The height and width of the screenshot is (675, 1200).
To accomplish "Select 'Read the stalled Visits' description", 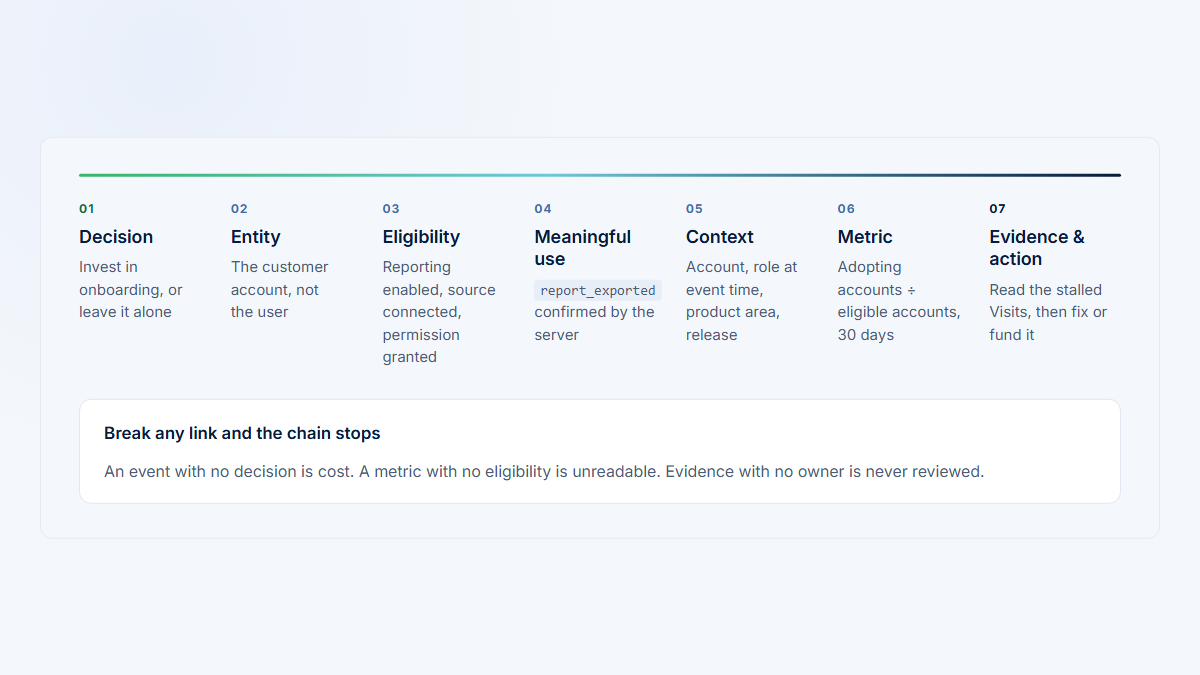I will tap(1048, 312).
